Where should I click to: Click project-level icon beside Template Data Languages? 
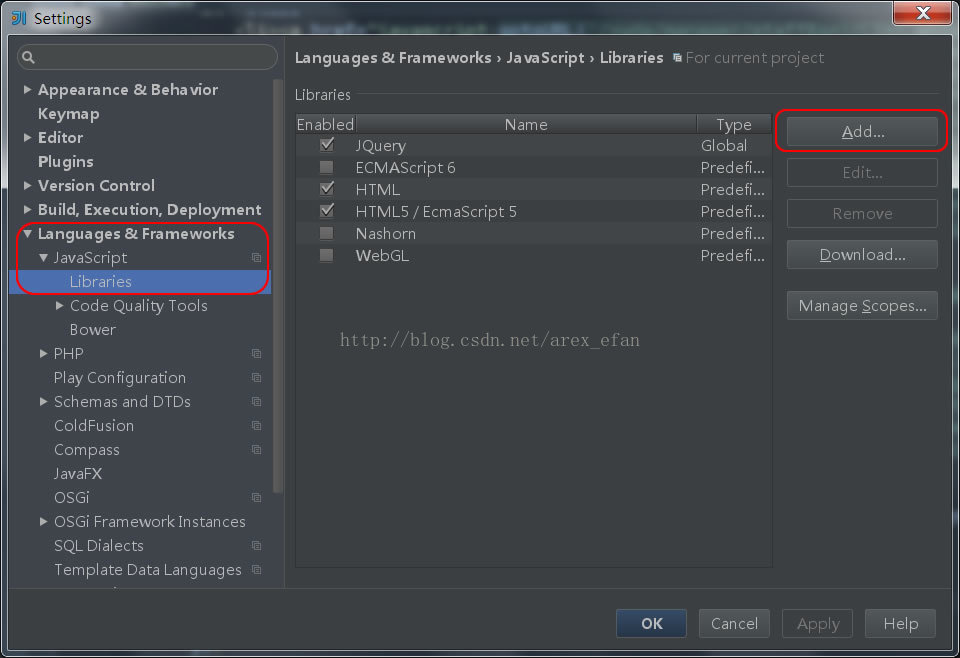(x=257, y=570)
